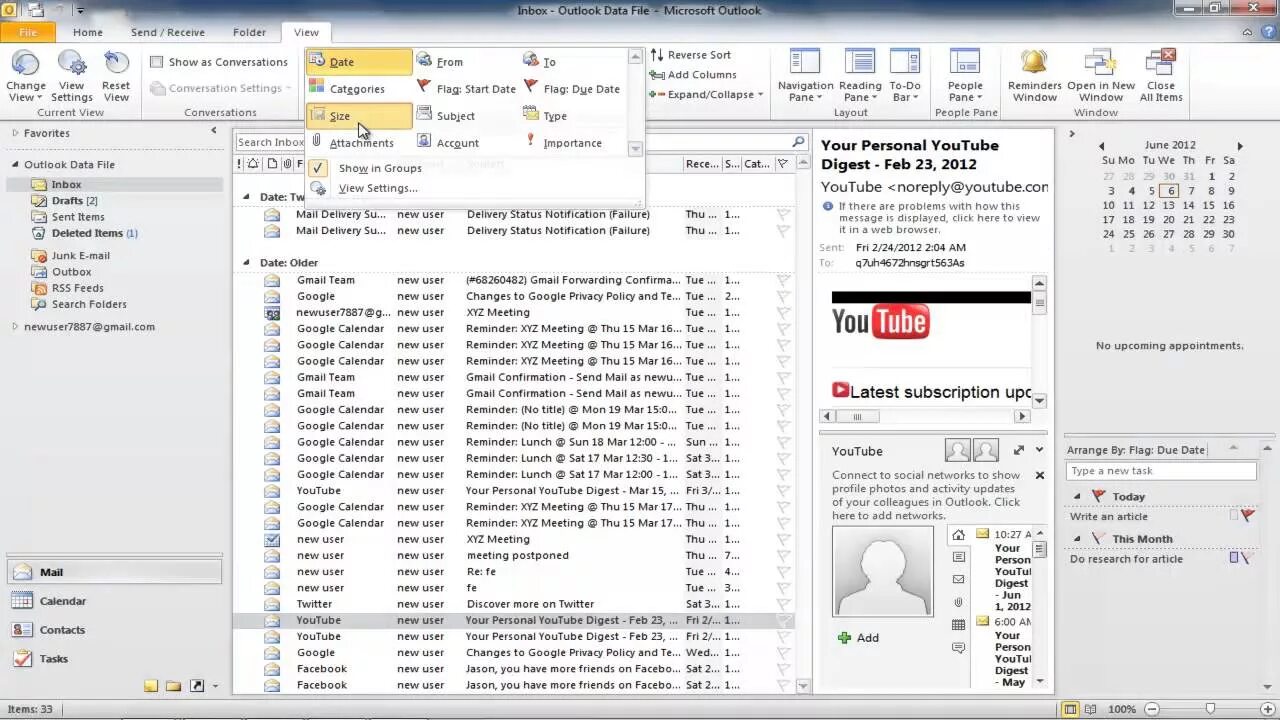Click Reverse Sort button
1280x720 pixels.
tap(690, 55)
